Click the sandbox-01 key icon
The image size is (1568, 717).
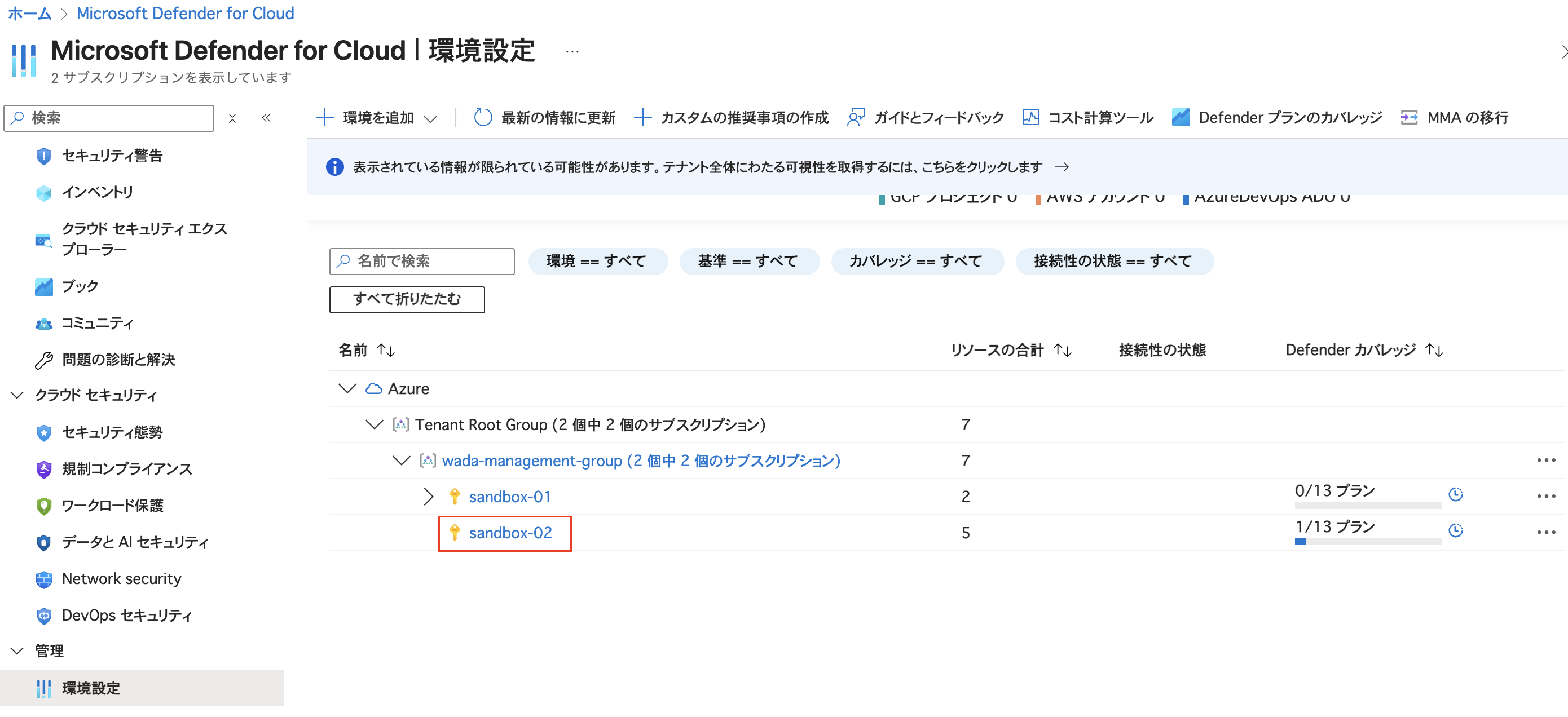454,497
